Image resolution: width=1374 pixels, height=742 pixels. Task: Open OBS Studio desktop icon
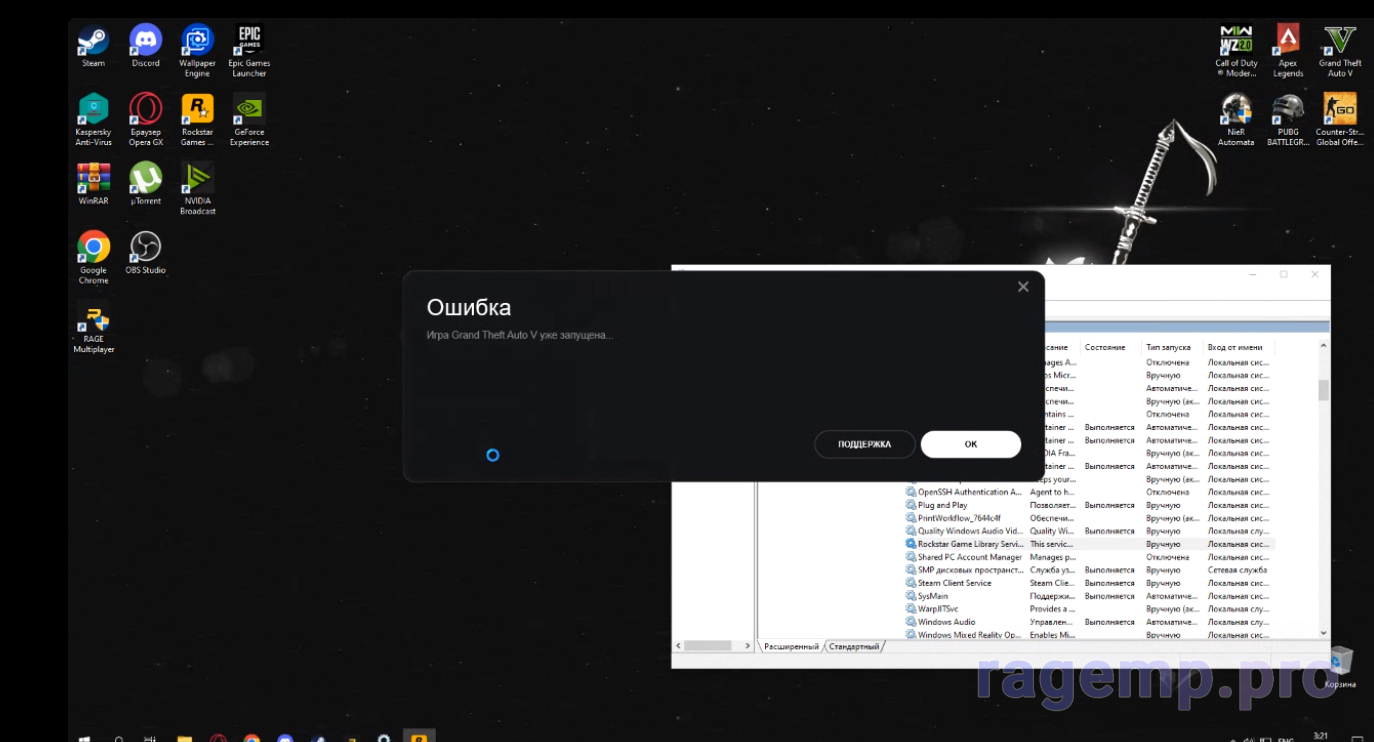[145, 247]
